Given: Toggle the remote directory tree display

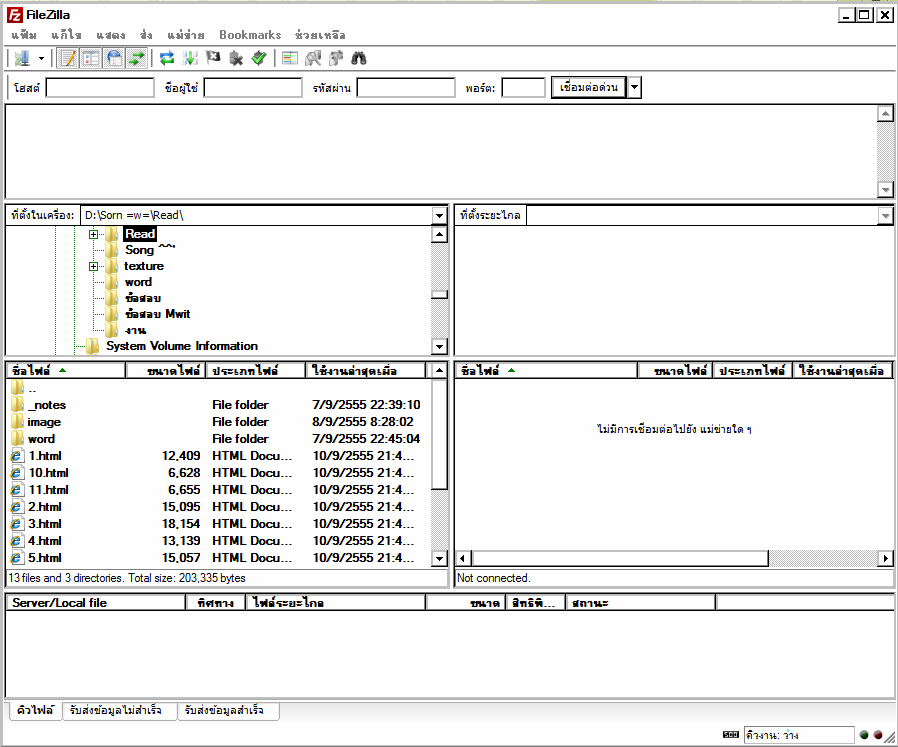Looking at the screenshot, I should coord(114,58).
